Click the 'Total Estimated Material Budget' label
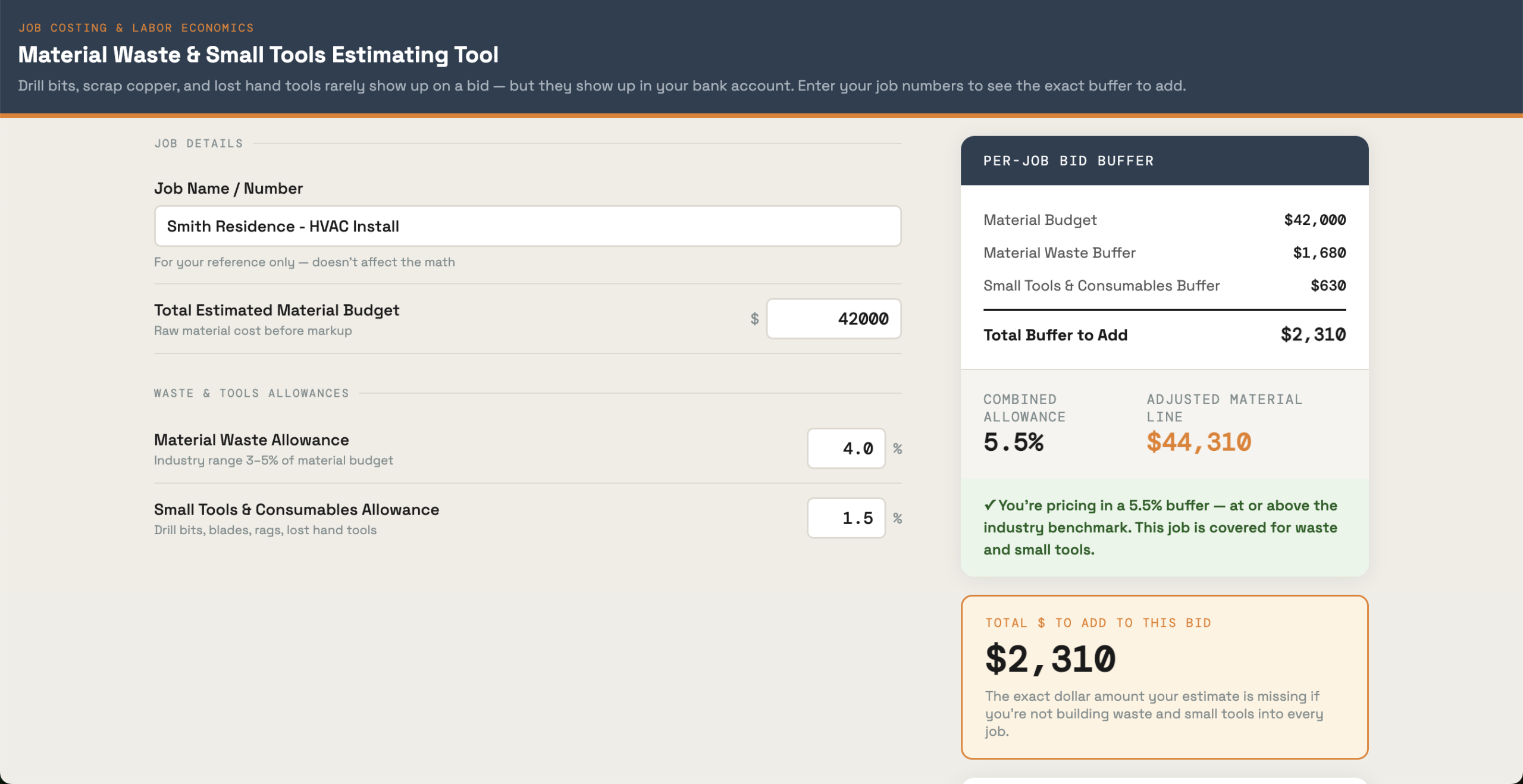This screenshot has width=1523, height=784. [277, 311]
